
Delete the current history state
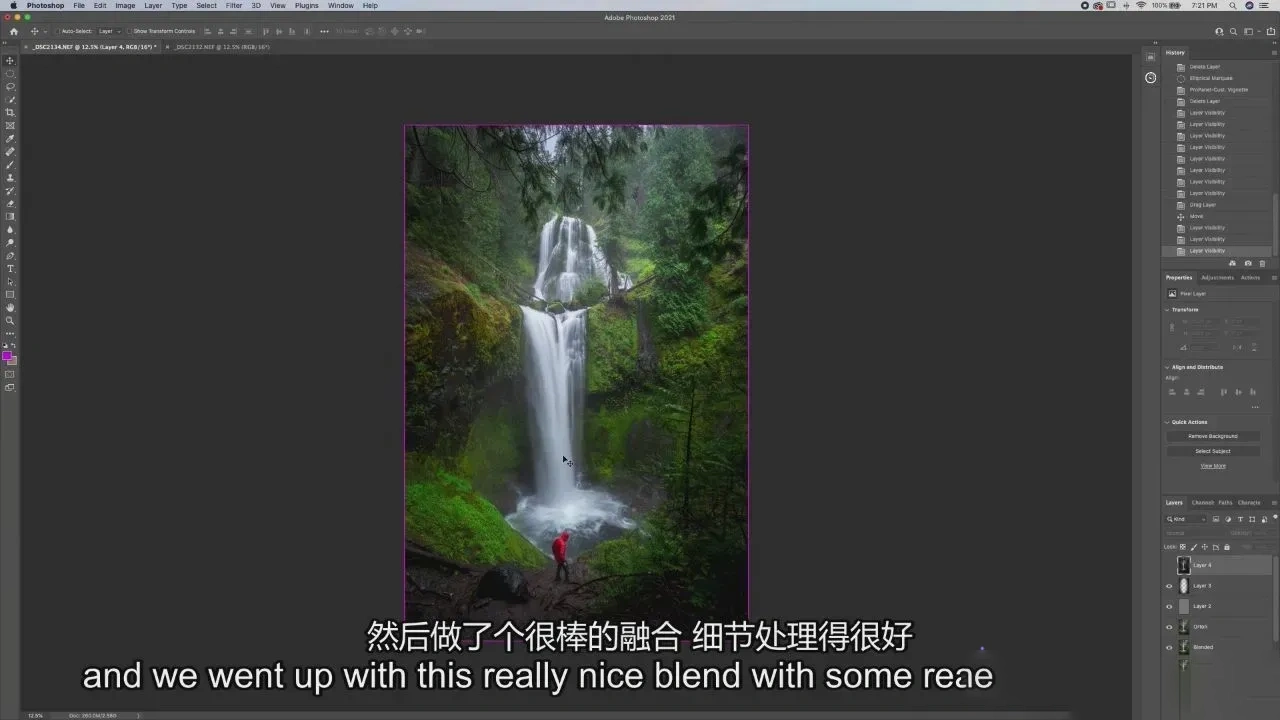pos(1262,264)
